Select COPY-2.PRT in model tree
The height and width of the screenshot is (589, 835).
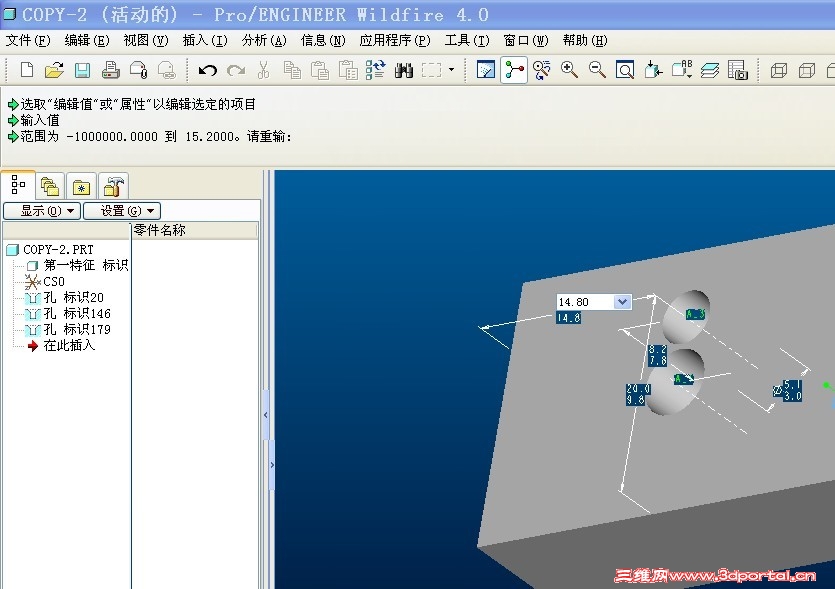click(58, 249)
